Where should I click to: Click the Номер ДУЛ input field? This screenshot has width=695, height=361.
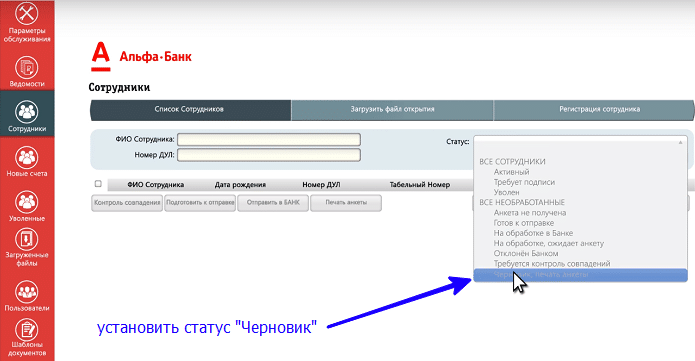(x=269, y=155)
